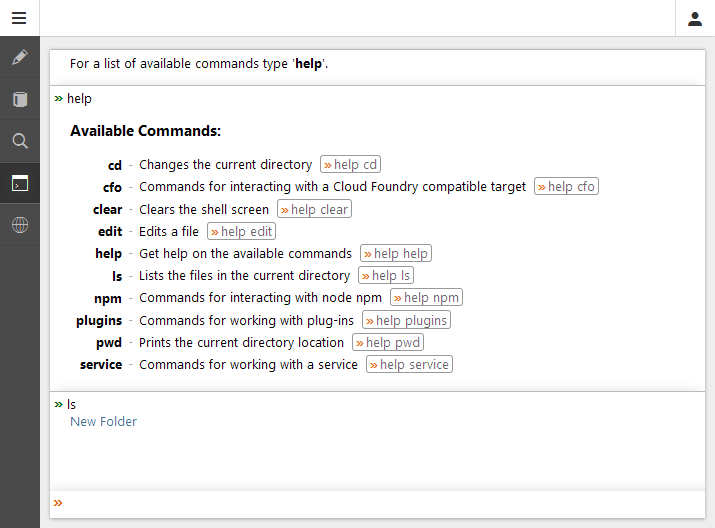Run the 'help npm' command button
Viewport: 715px width, 528px height.
[x=426, y=298]
